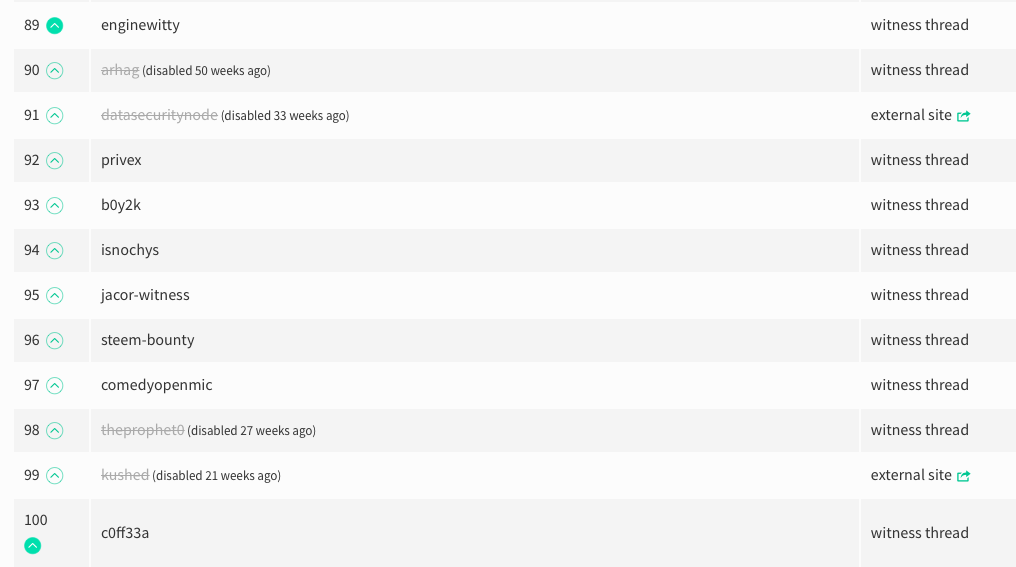Upvote jacor-witness

pos(54,295)
